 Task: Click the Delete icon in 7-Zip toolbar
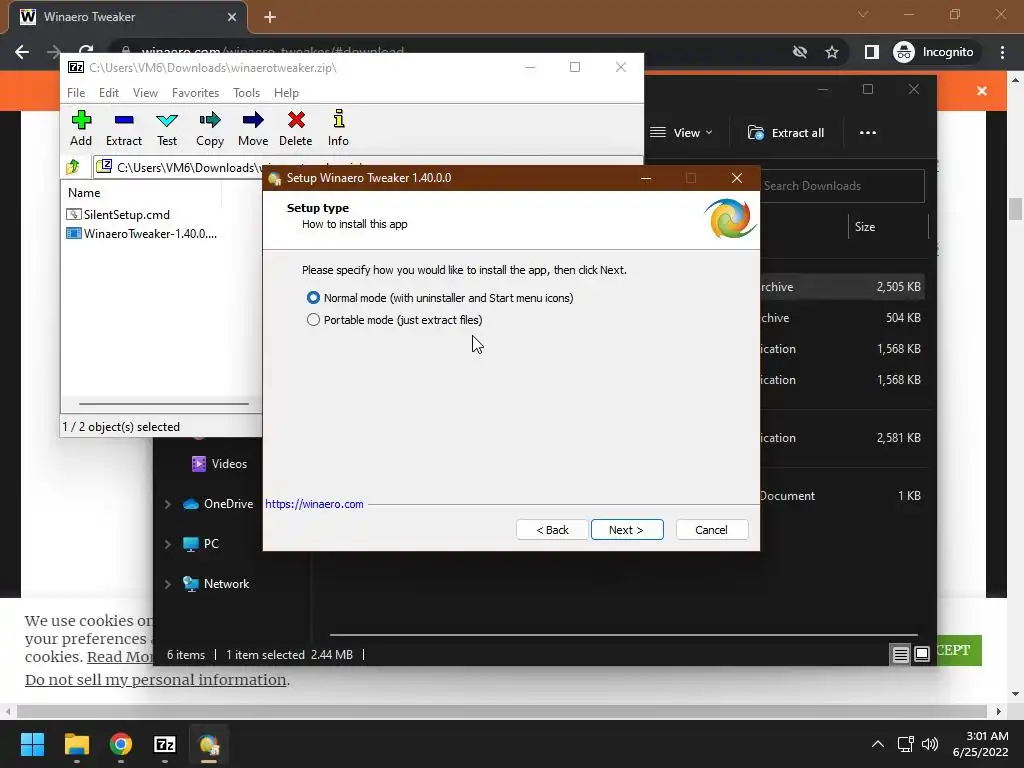[295, 128]
